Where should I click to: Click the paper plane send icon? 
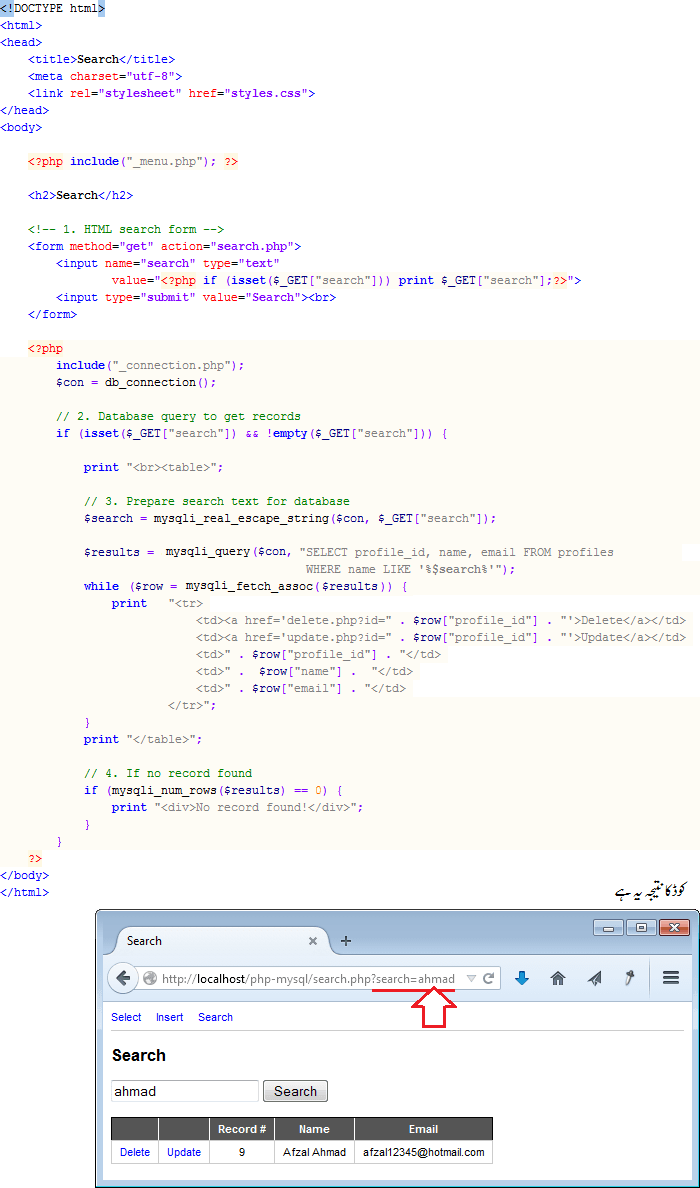coord(595,979)
